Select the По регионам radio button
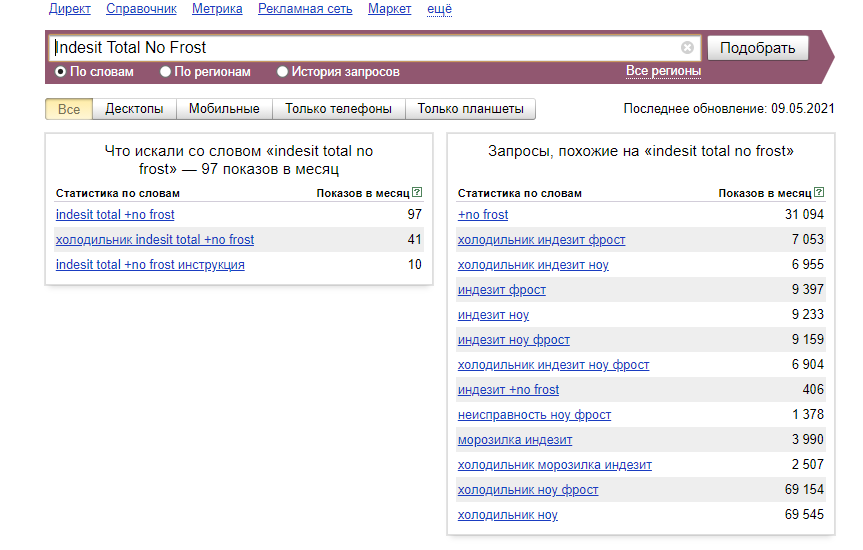 165,72
